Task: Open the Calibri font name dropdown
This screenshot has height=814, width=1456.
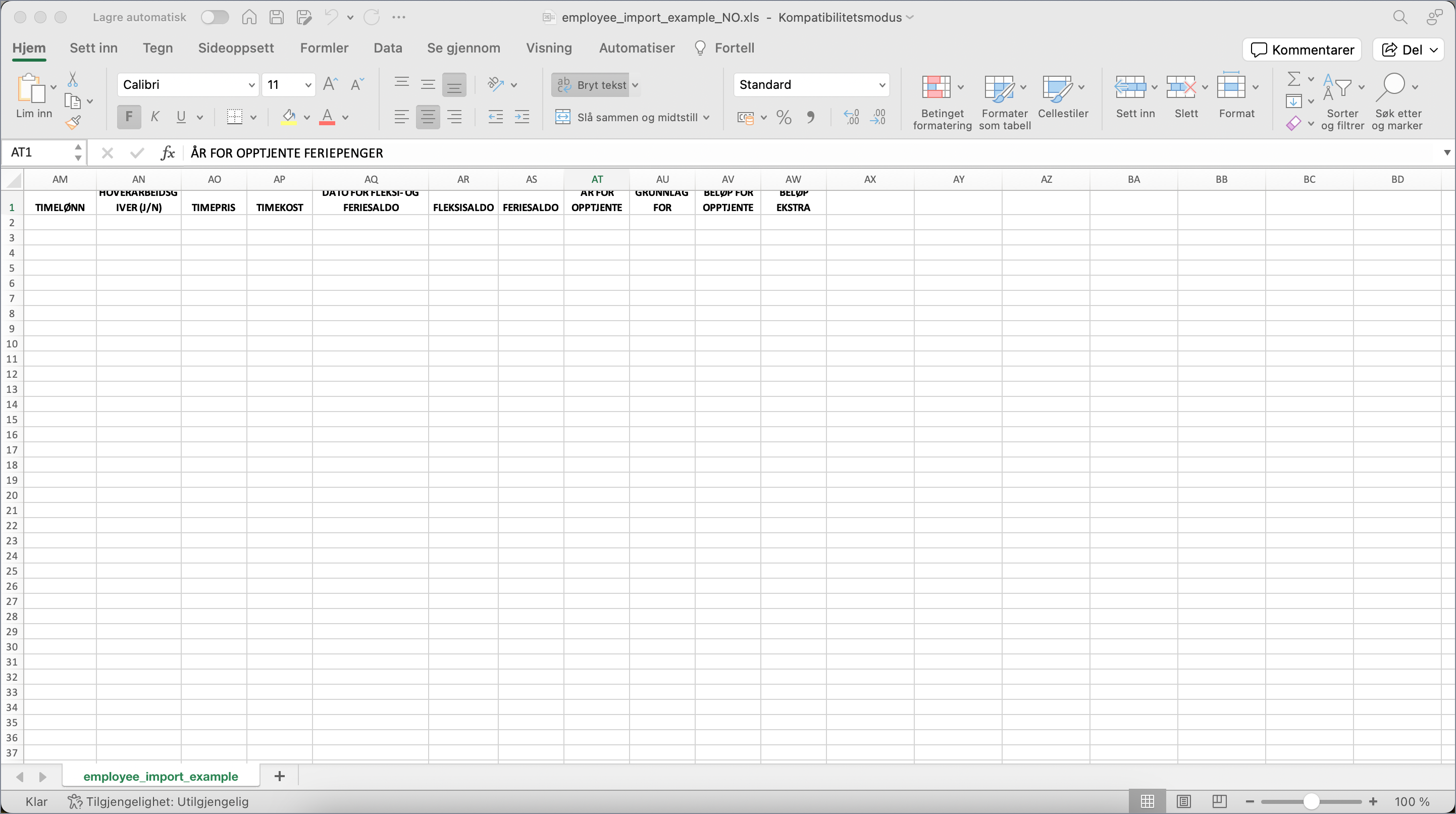Action: coord(251,85)
